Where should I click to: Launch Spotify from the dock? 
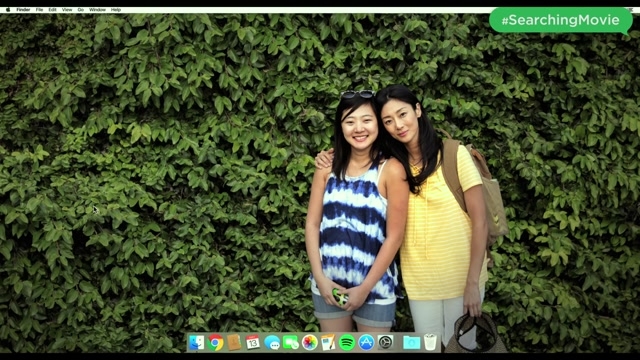click(347, 342)
